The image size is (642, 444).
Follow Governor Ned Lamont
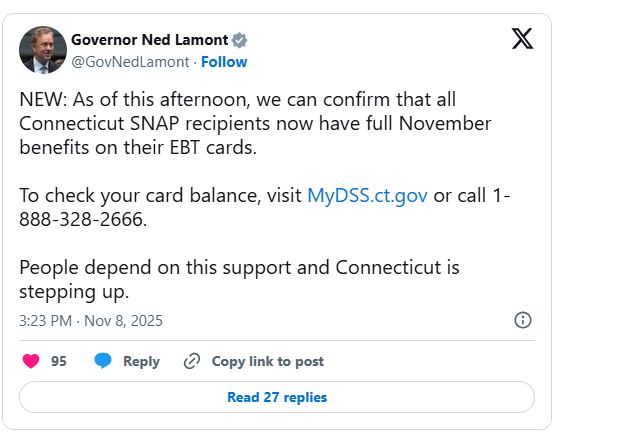[x=224, y=62]
